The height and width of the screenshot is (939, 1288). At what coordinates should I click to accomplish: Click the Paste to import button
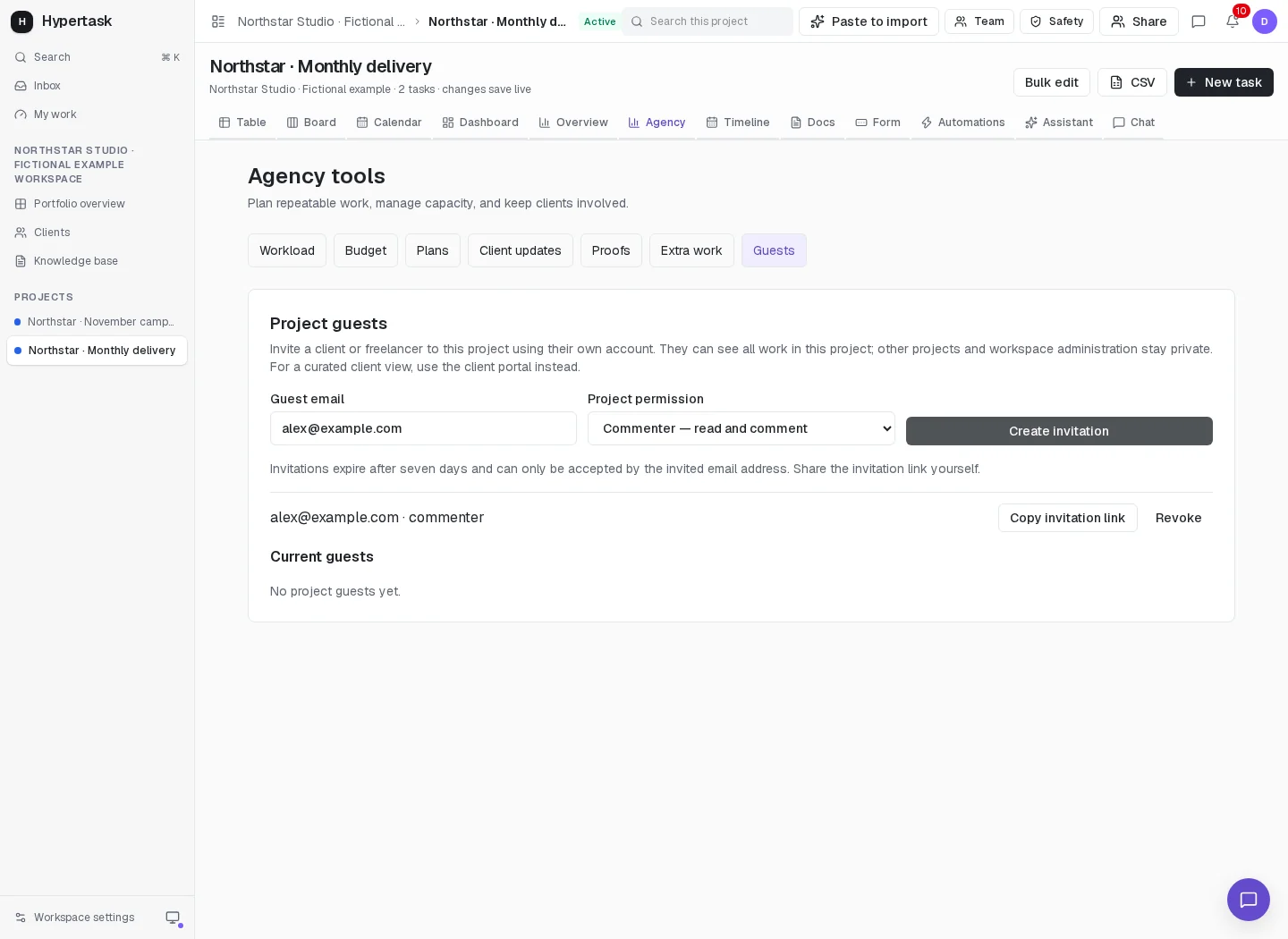point(869,21)
